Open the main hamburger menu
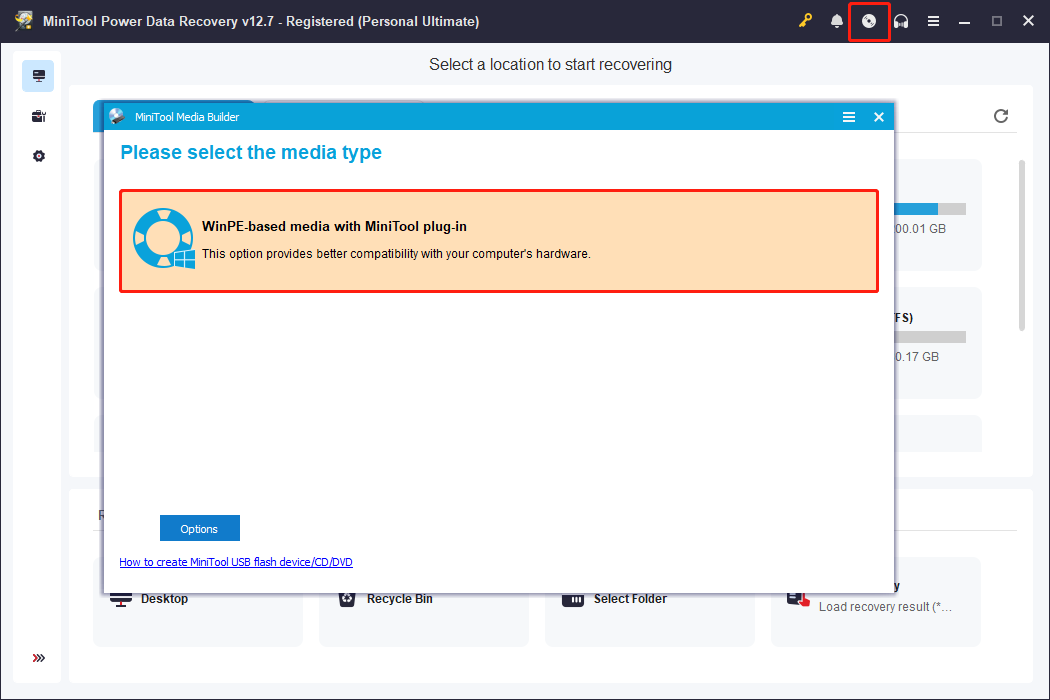The width and height of the screenshot is (1050, 700). pyautogui.click(x=933, y=21)
